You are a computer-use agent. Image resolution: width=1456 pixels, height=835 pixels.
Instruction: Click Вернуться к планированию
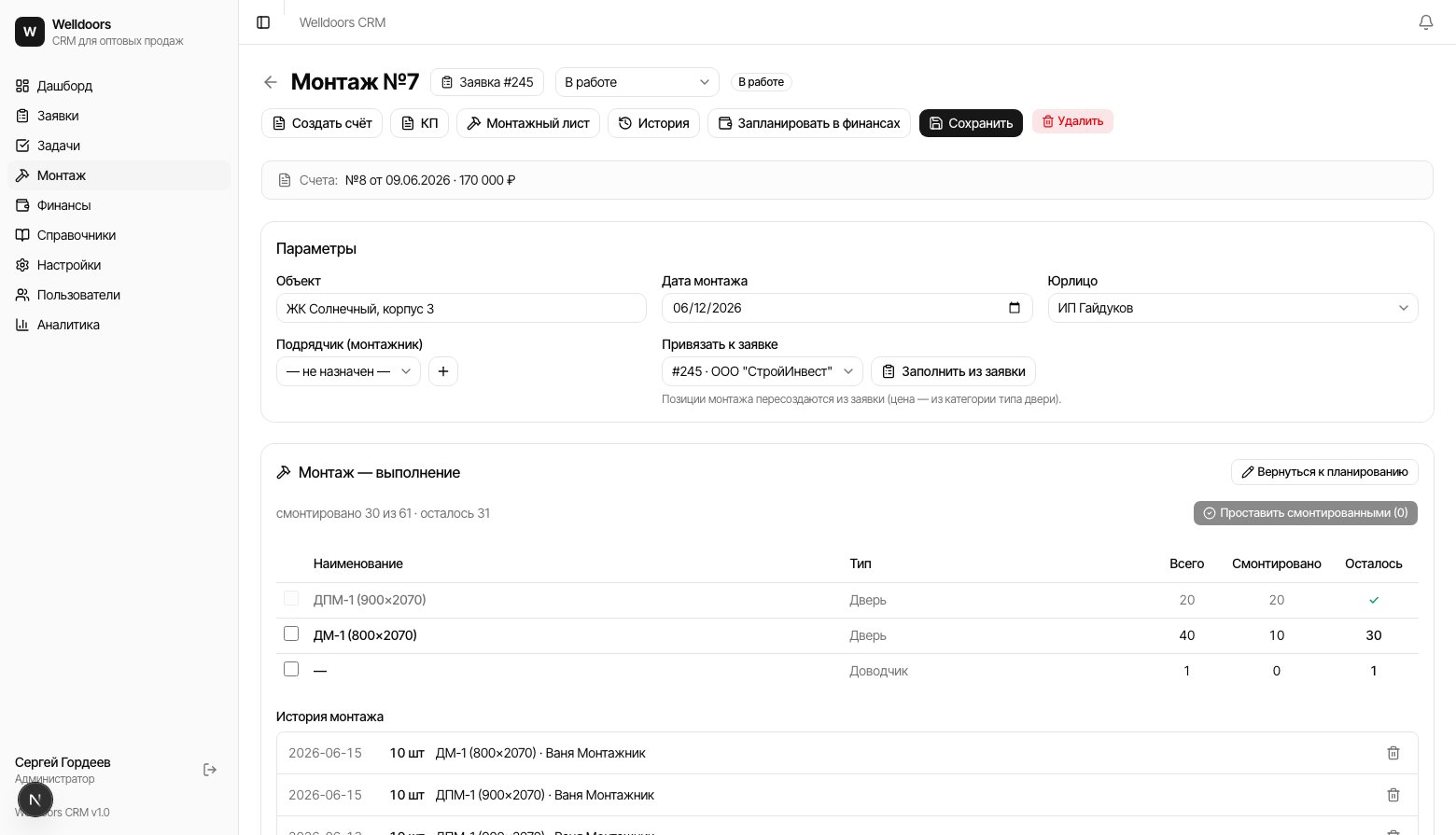pyautogui.click(x=1324, y=472)
